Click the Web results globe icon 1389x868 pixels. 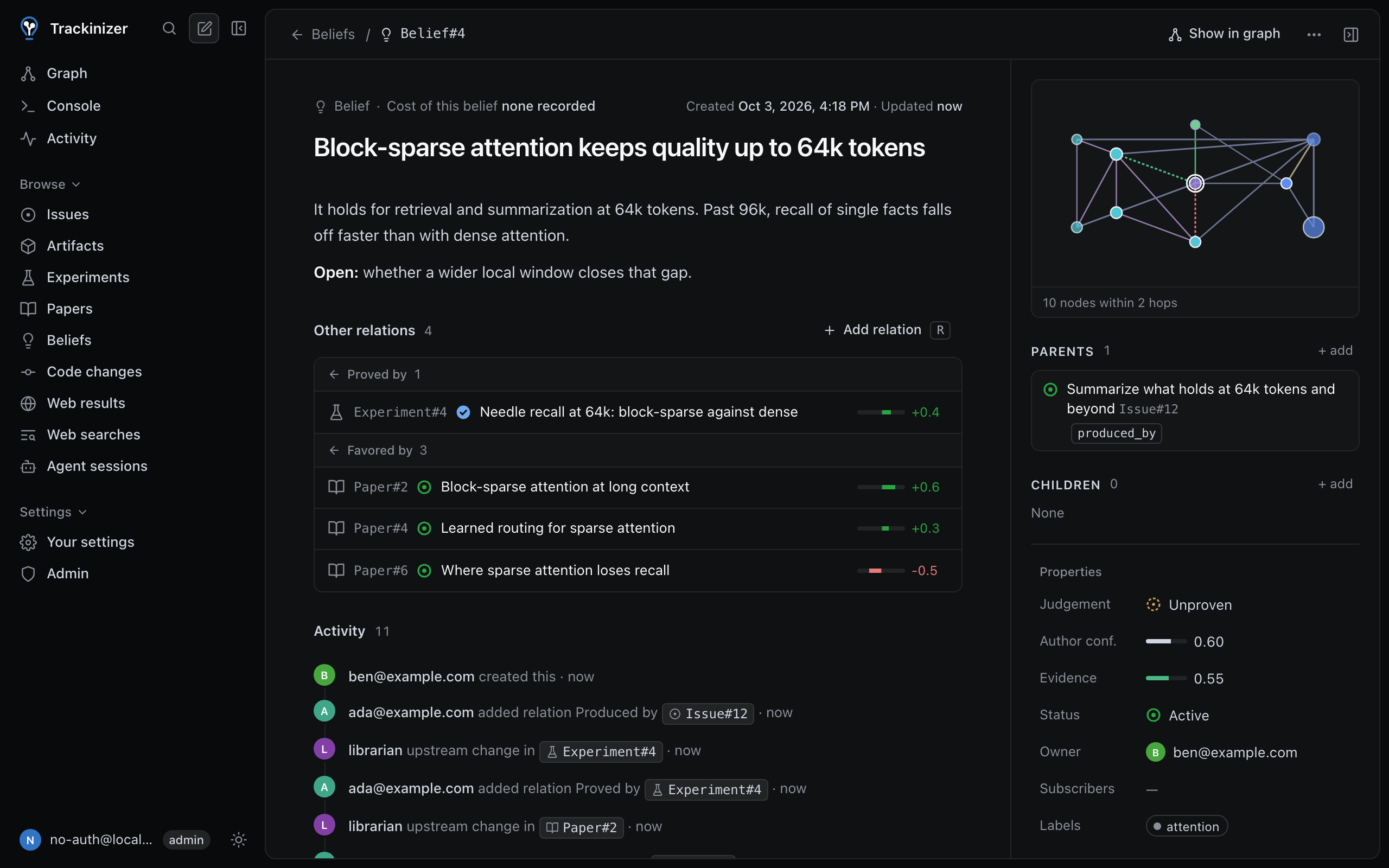28,404
